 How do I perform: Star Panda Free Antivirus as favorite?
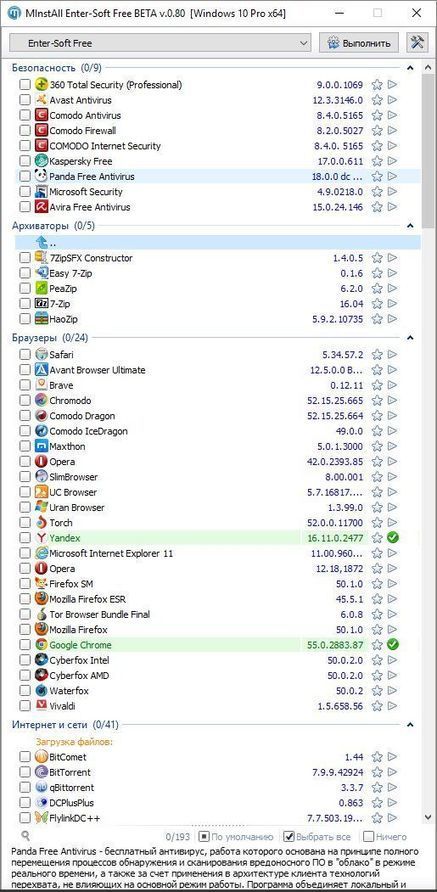tap(377, 176)
